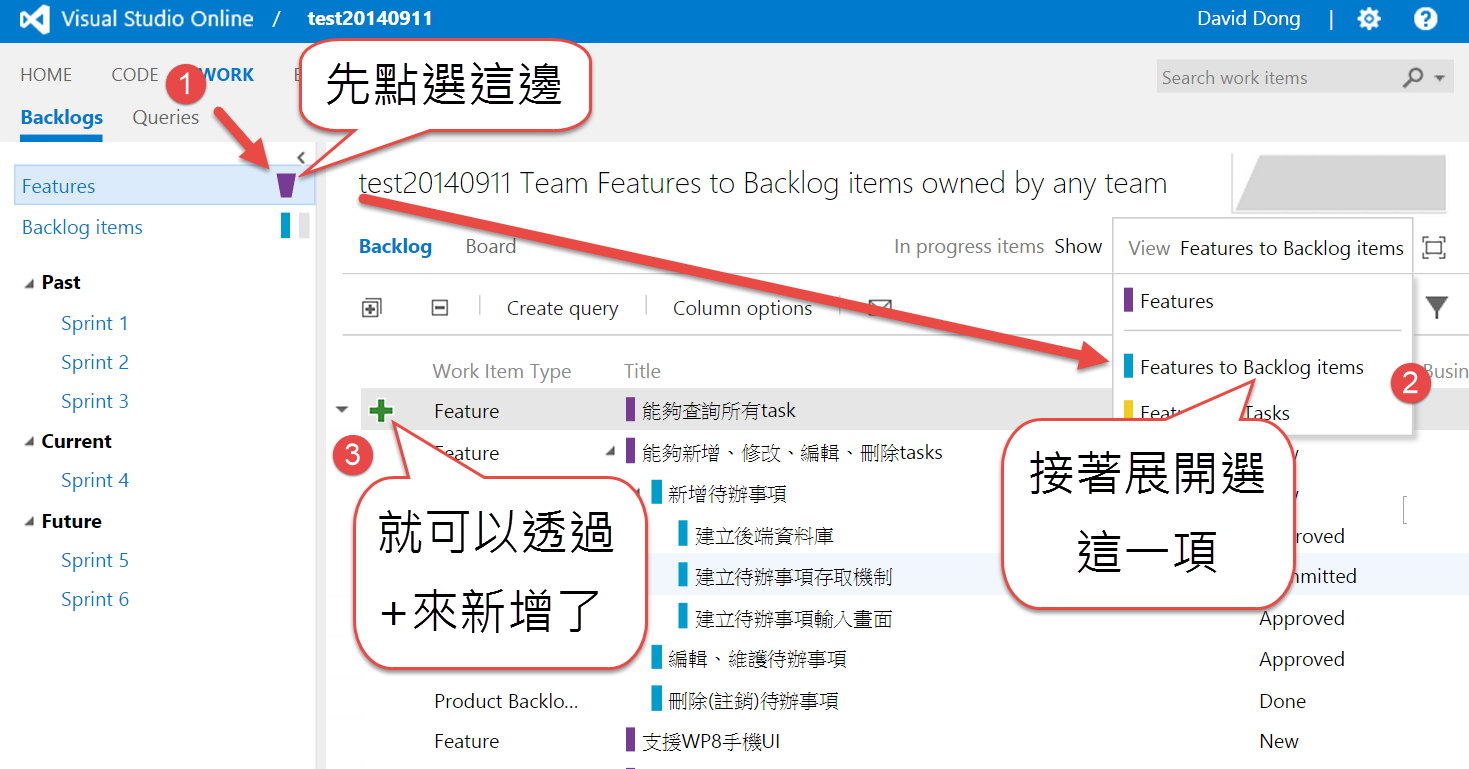Open the View Features to Backlog items dropdown

coord(1265,248)
